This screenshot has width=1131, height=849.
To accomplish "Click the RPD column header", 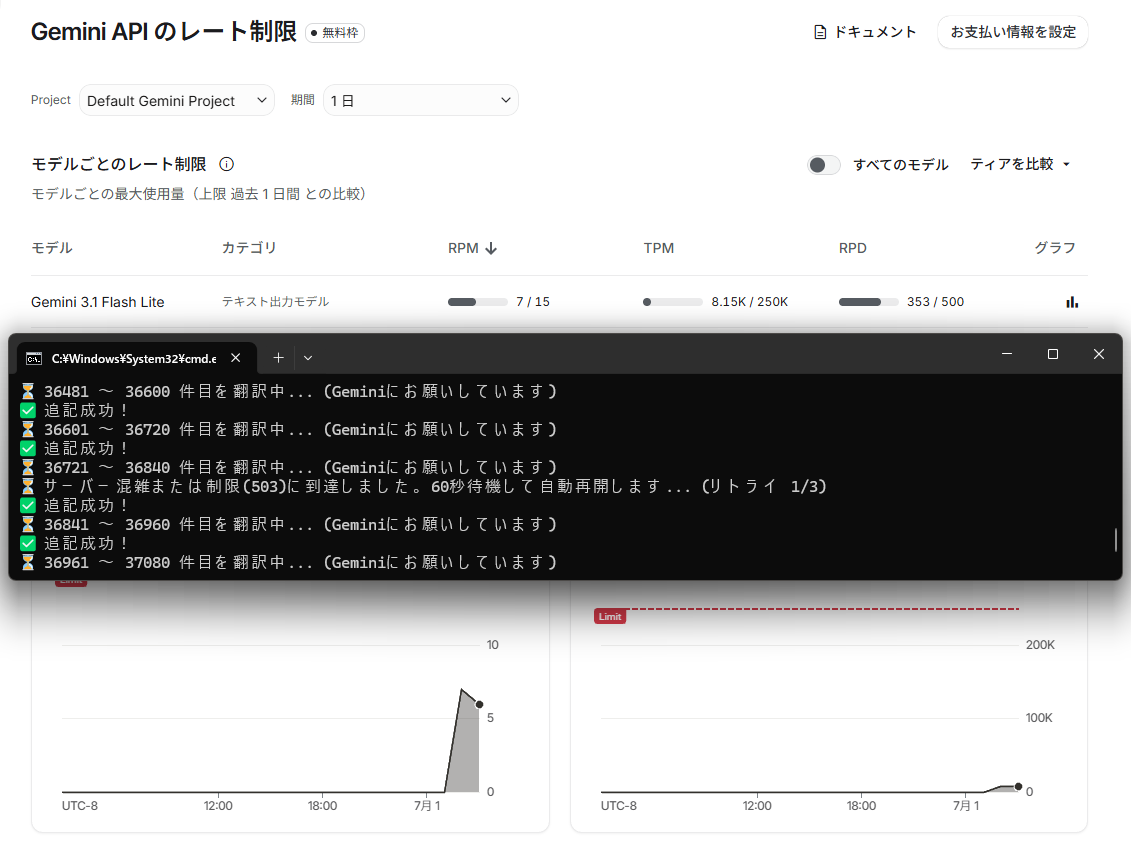I will (x=853, y=248).
